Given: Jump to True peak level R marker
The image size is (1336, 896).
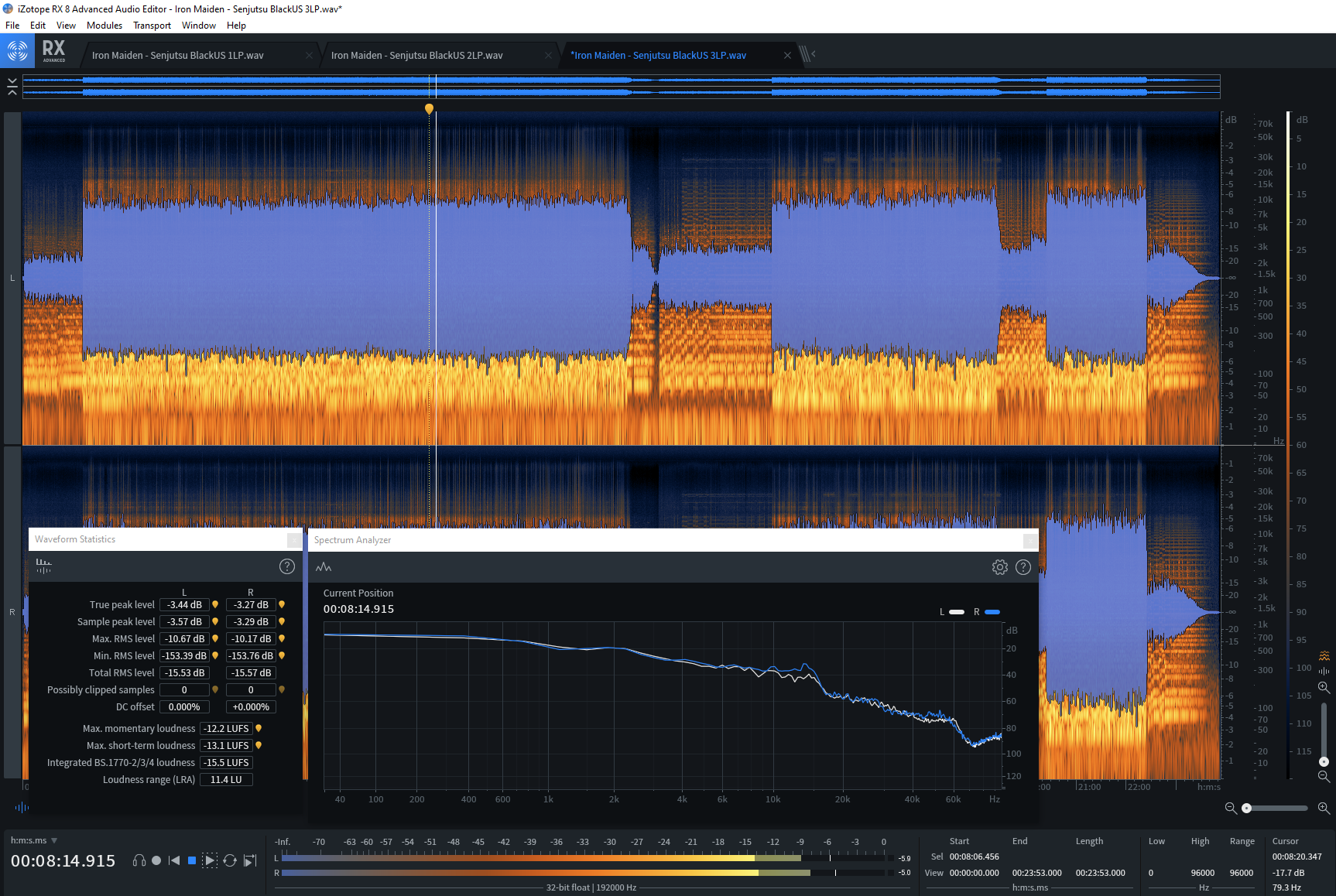Looking at the screenshot, I should (282, 604).
